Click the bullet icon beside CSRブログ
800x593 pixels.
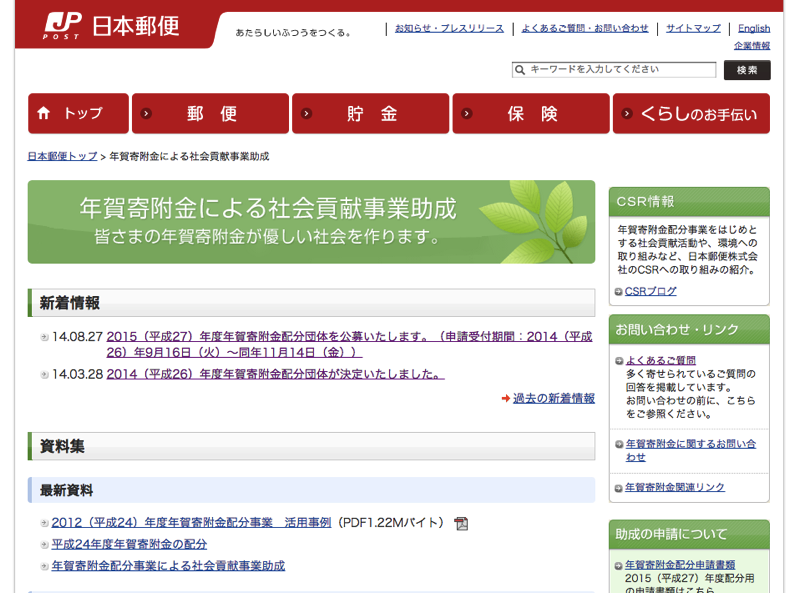[618, 291]
